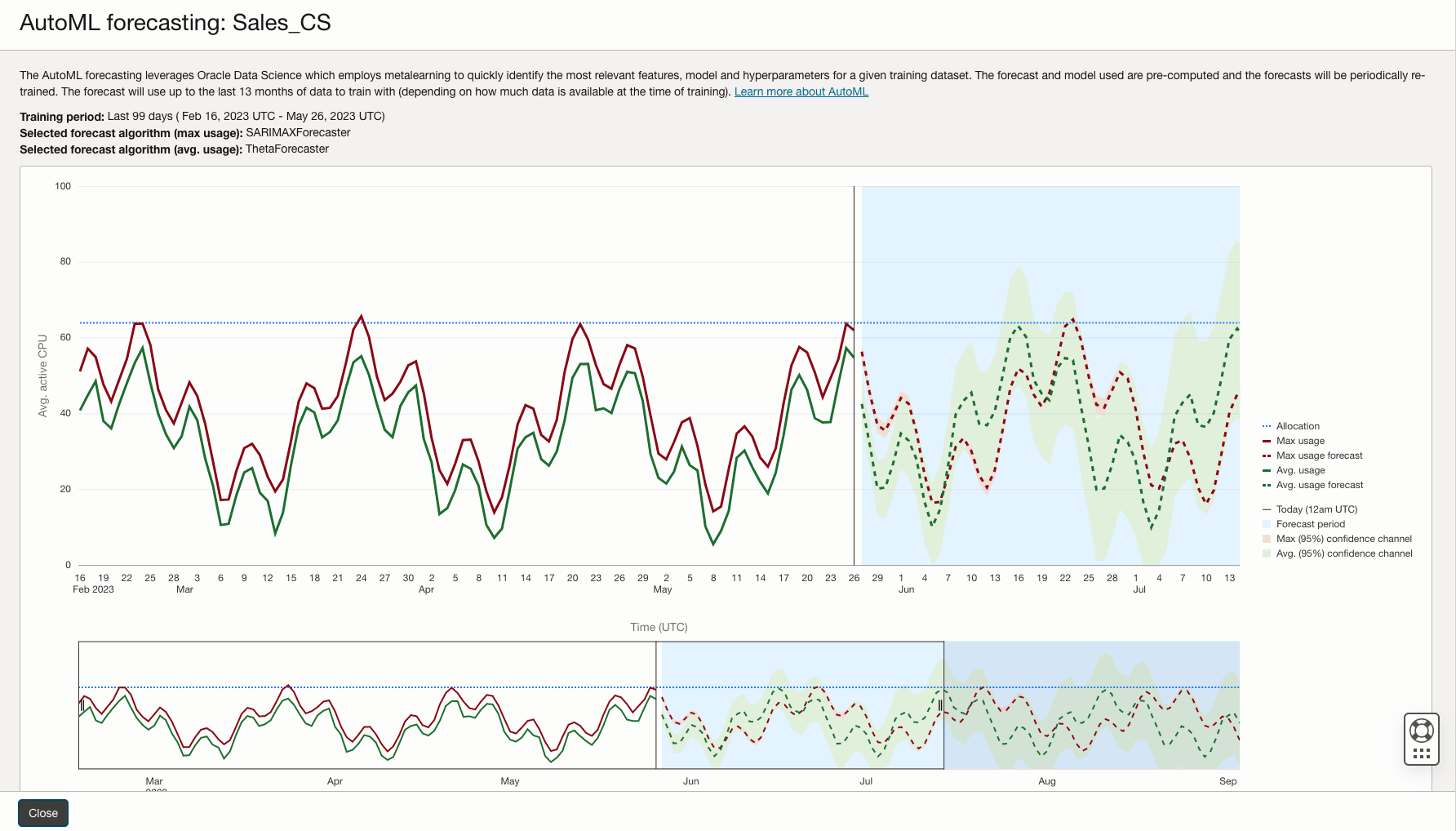The width and height of the screenshot is (1456, 831).
Task: Open the Learn more about AutoML link
Action: 801,91
